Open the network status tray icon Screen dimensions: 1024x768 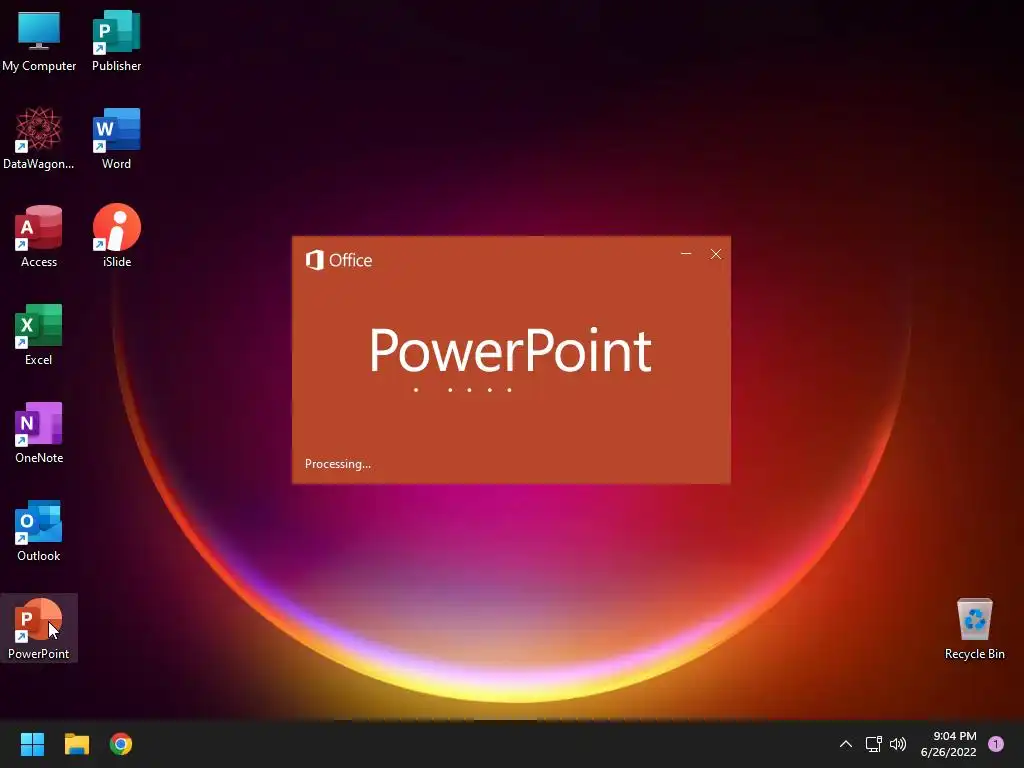coord(873,744)
